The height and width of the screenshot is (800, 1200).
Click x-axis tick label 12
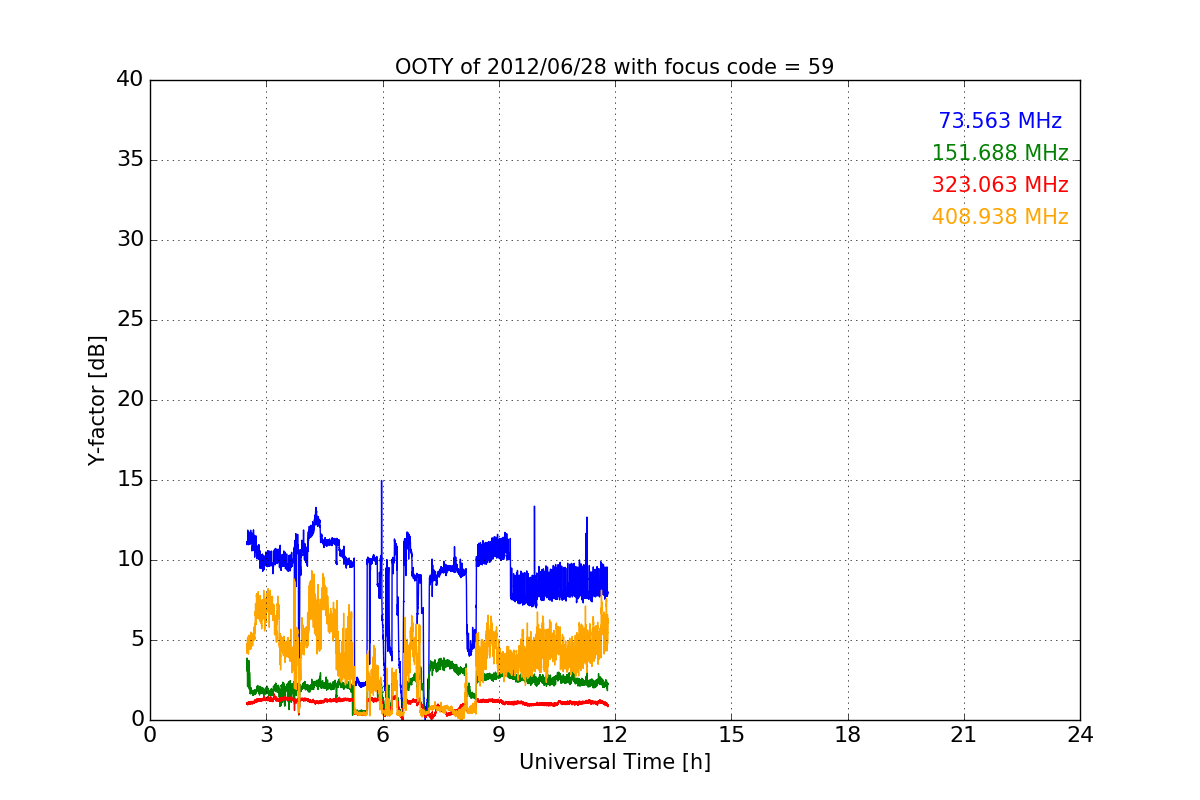[x=615, y=735]
